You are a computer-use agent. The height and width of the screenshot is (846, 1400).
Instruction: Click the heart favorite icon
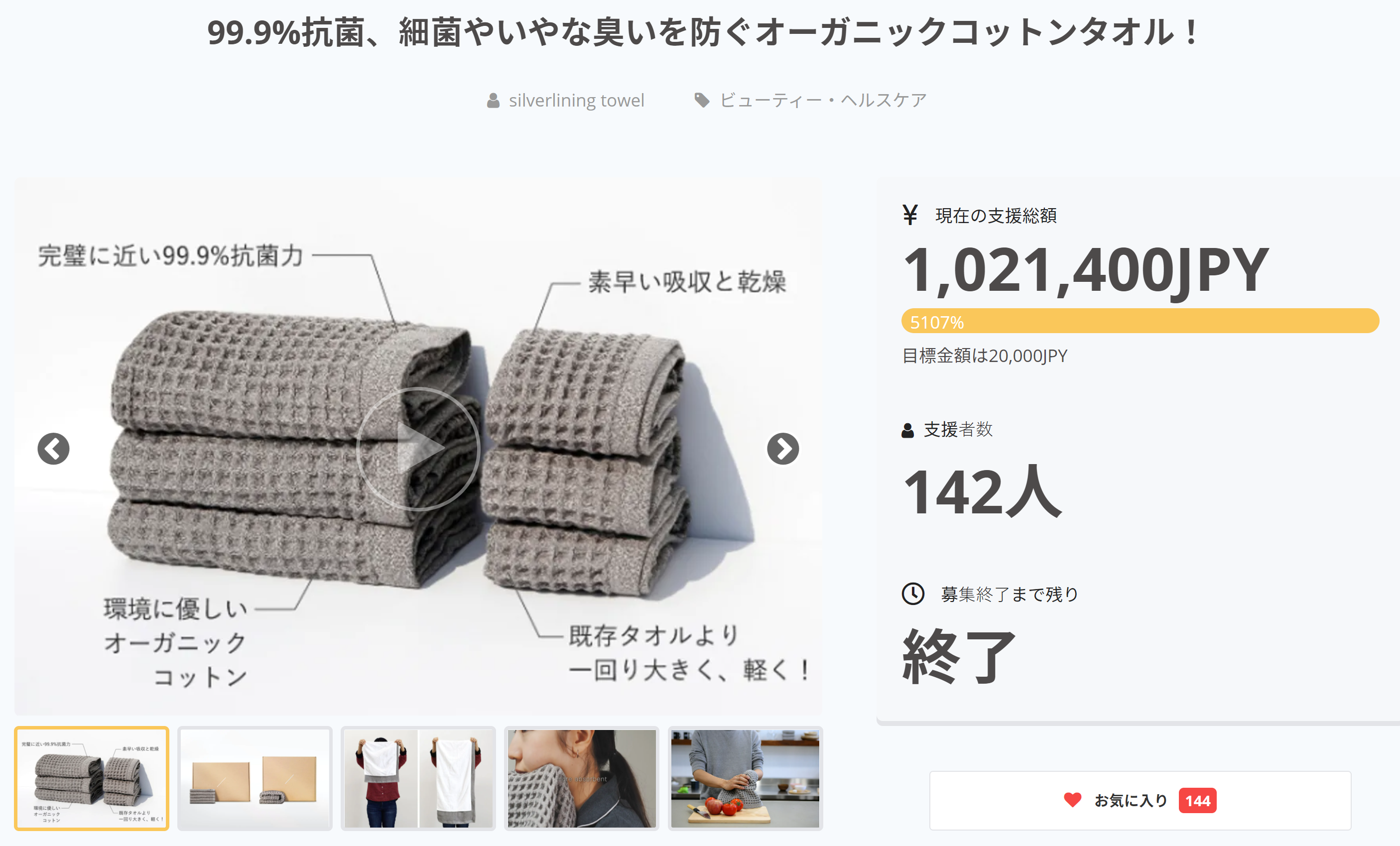1072,800
